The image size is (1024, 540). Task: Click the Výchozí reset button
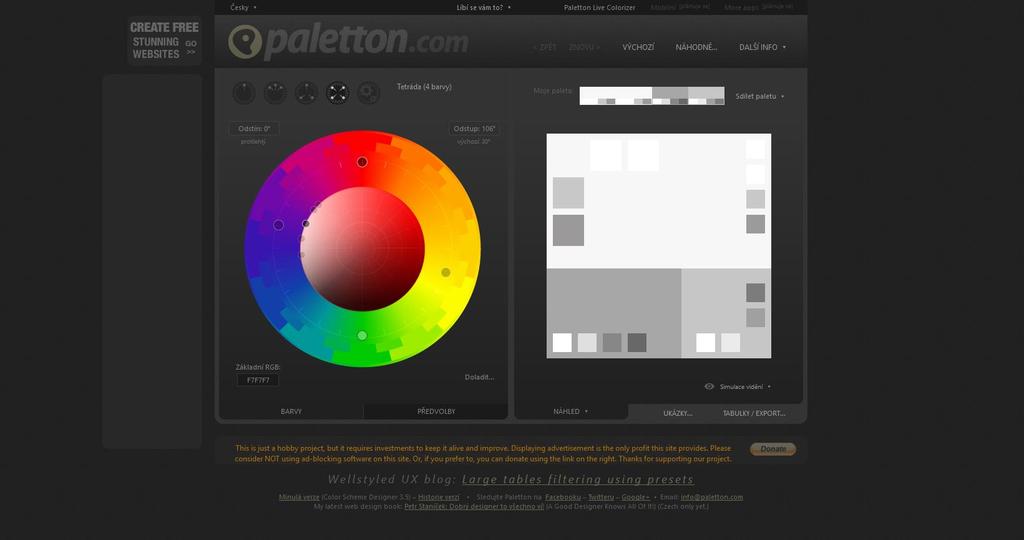[x=638, y=47]
